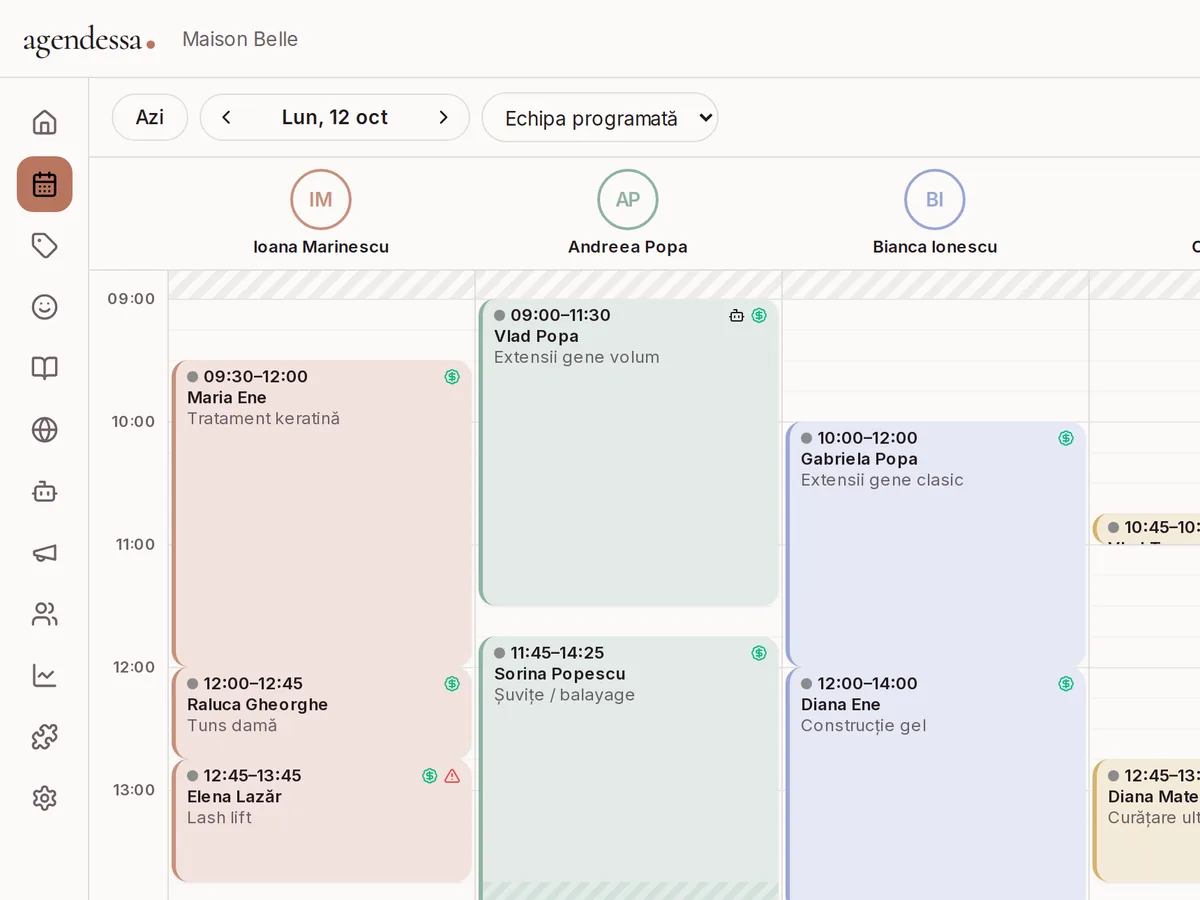Screen dimensions: 1200x900
Task: Go to previous day with left chevron
Action: point(226,118)
